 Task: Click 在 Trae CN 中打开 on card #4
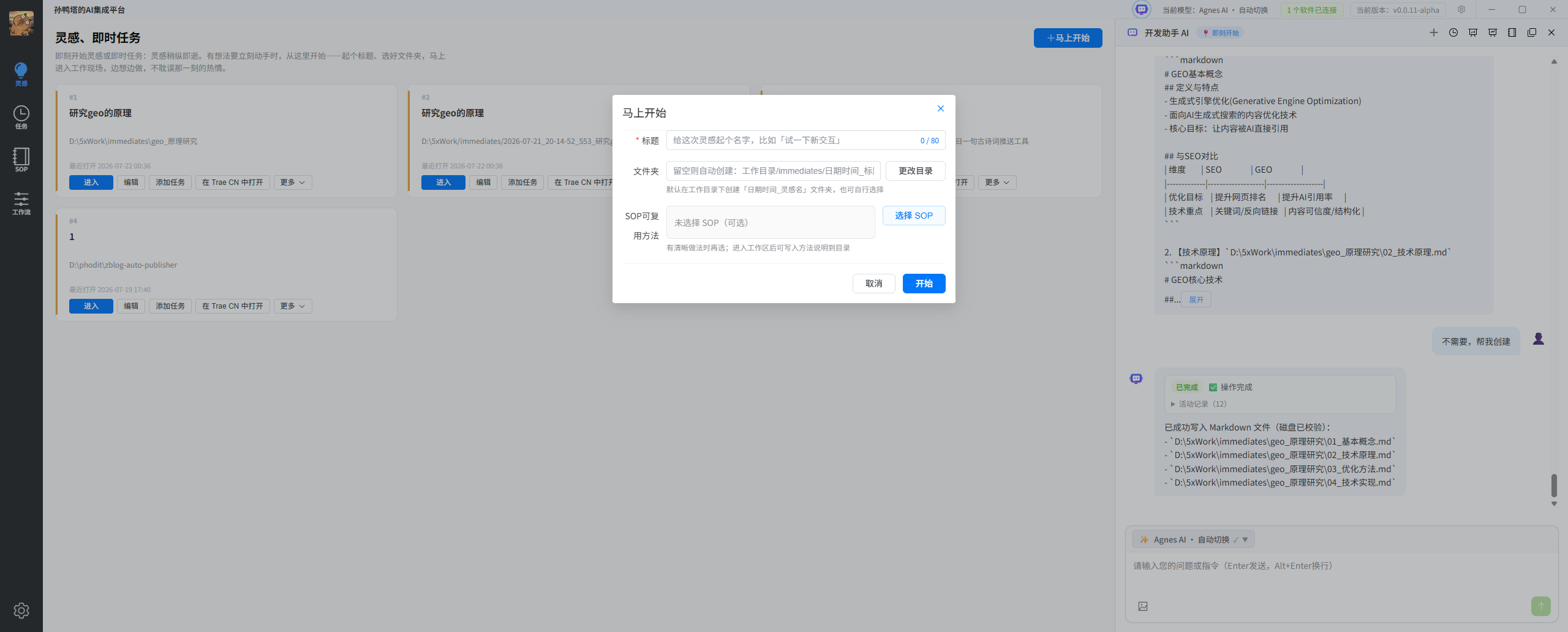pos(233,306)
